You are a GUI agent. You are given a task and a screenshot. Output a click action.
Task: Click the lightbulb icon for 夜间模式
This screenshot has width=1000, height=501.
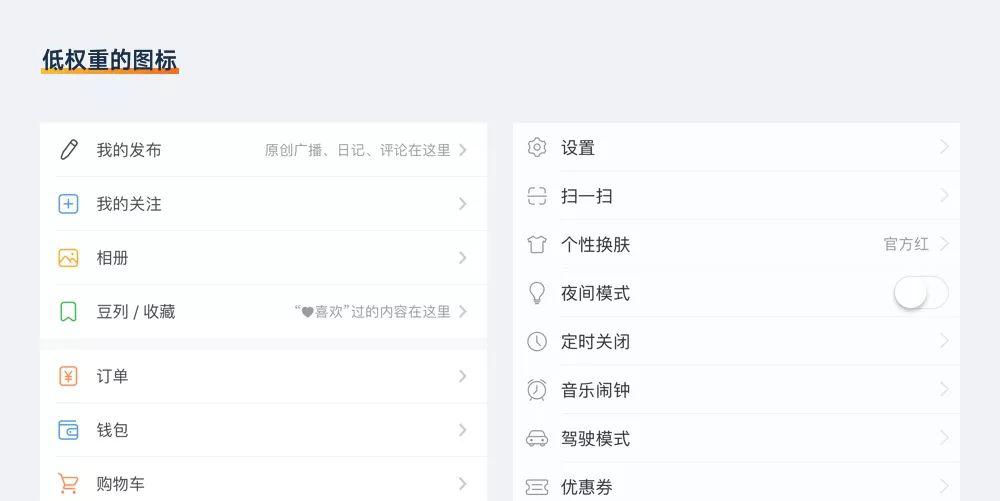tap(537, 293)
